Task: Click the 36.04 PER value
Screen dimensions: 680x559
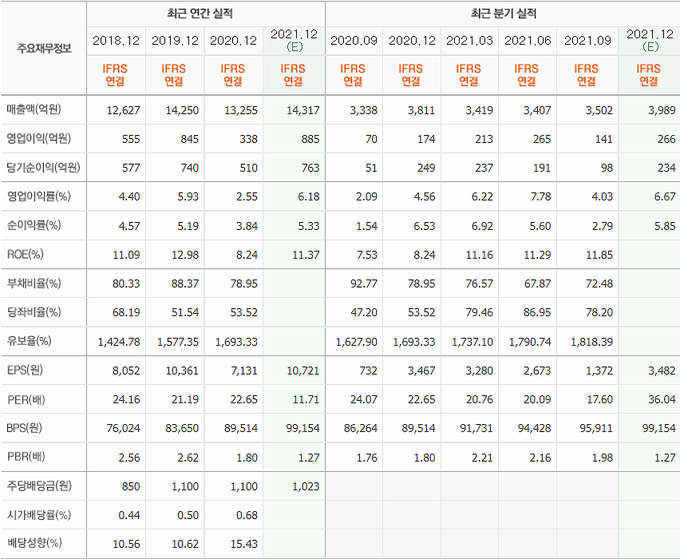Action: point(662,399)
